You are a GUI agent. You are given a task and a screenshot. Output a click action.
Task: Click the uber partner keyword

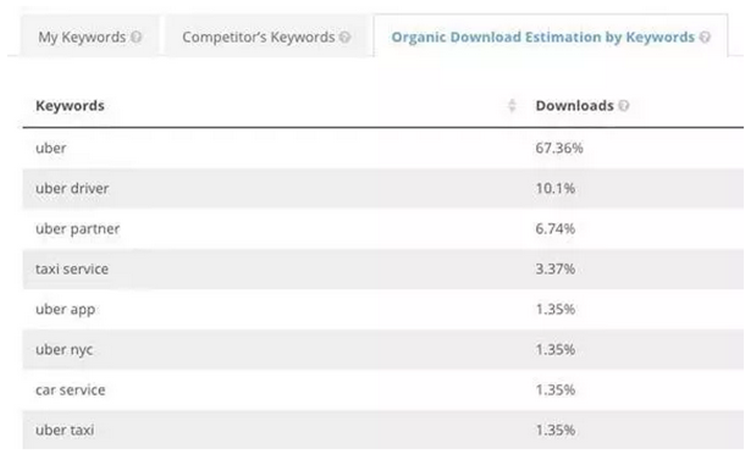click(x=77, y=229)
